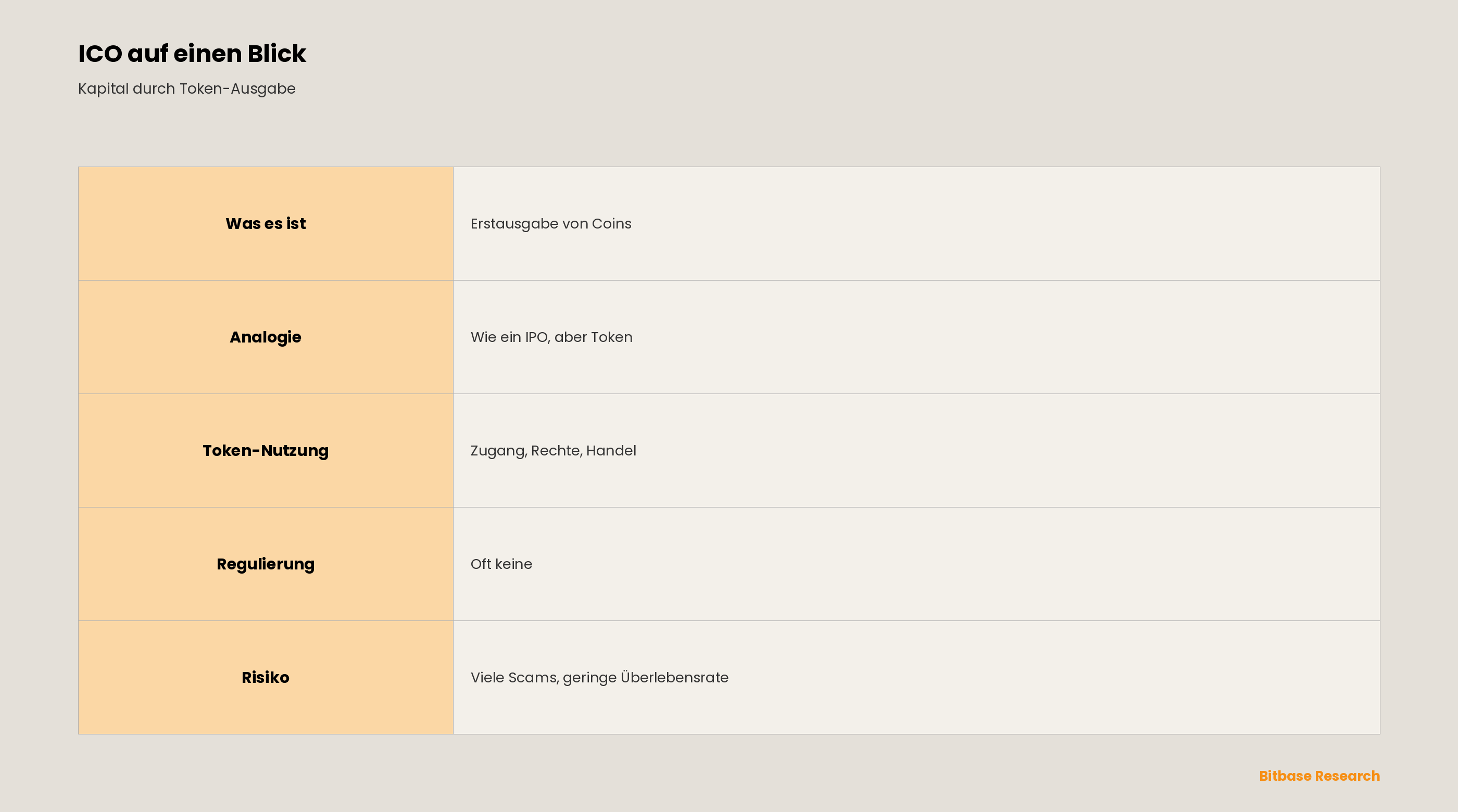Click the text 'Wie ein IPO, aber Token'
Screen dimensions: 1458x812
(x=551, y=337)
